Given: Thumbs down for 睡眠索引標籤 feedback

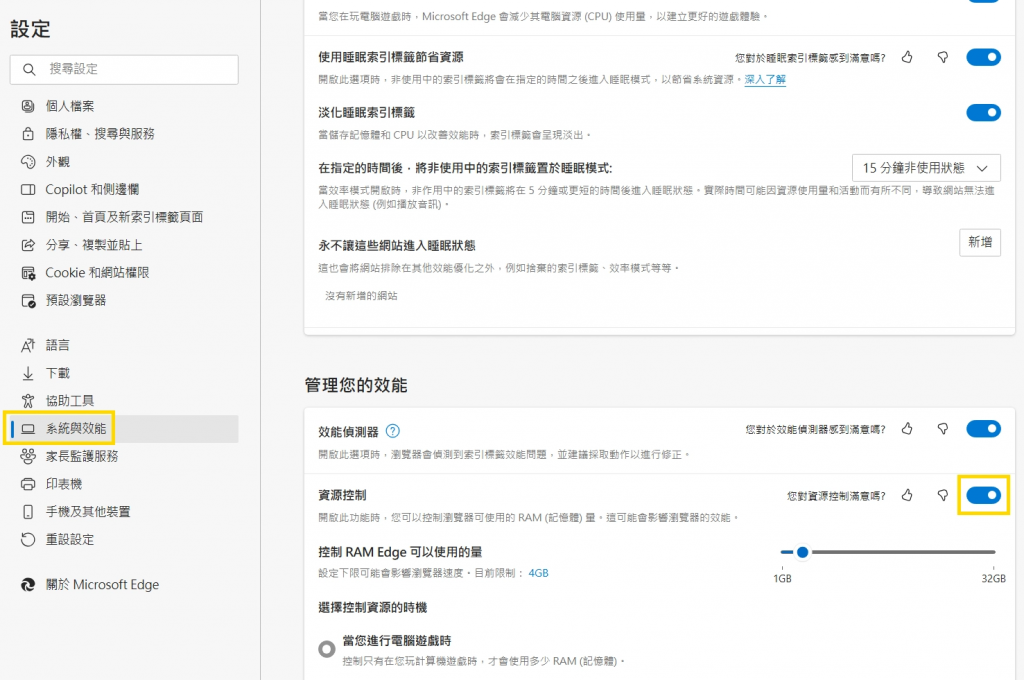Looking at the screenshot, I should [942, 57].
